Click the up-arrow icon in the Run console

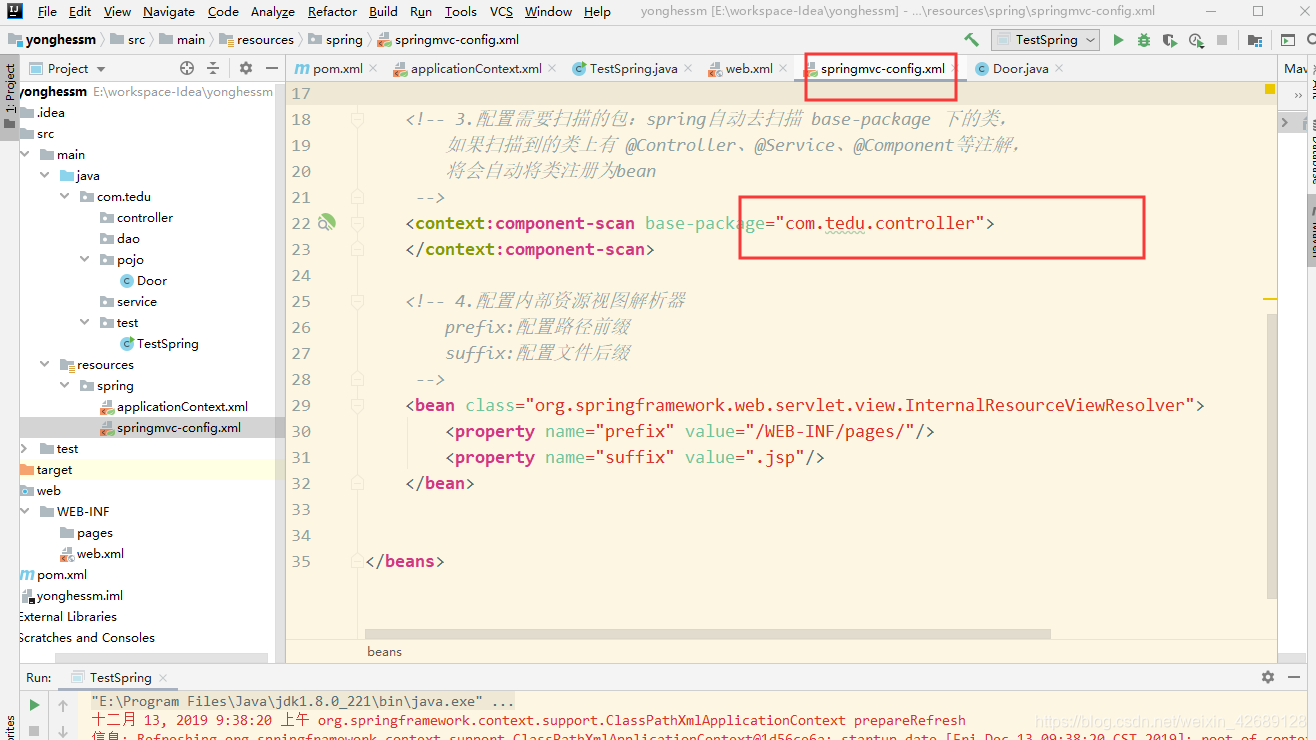coord(63,705)
